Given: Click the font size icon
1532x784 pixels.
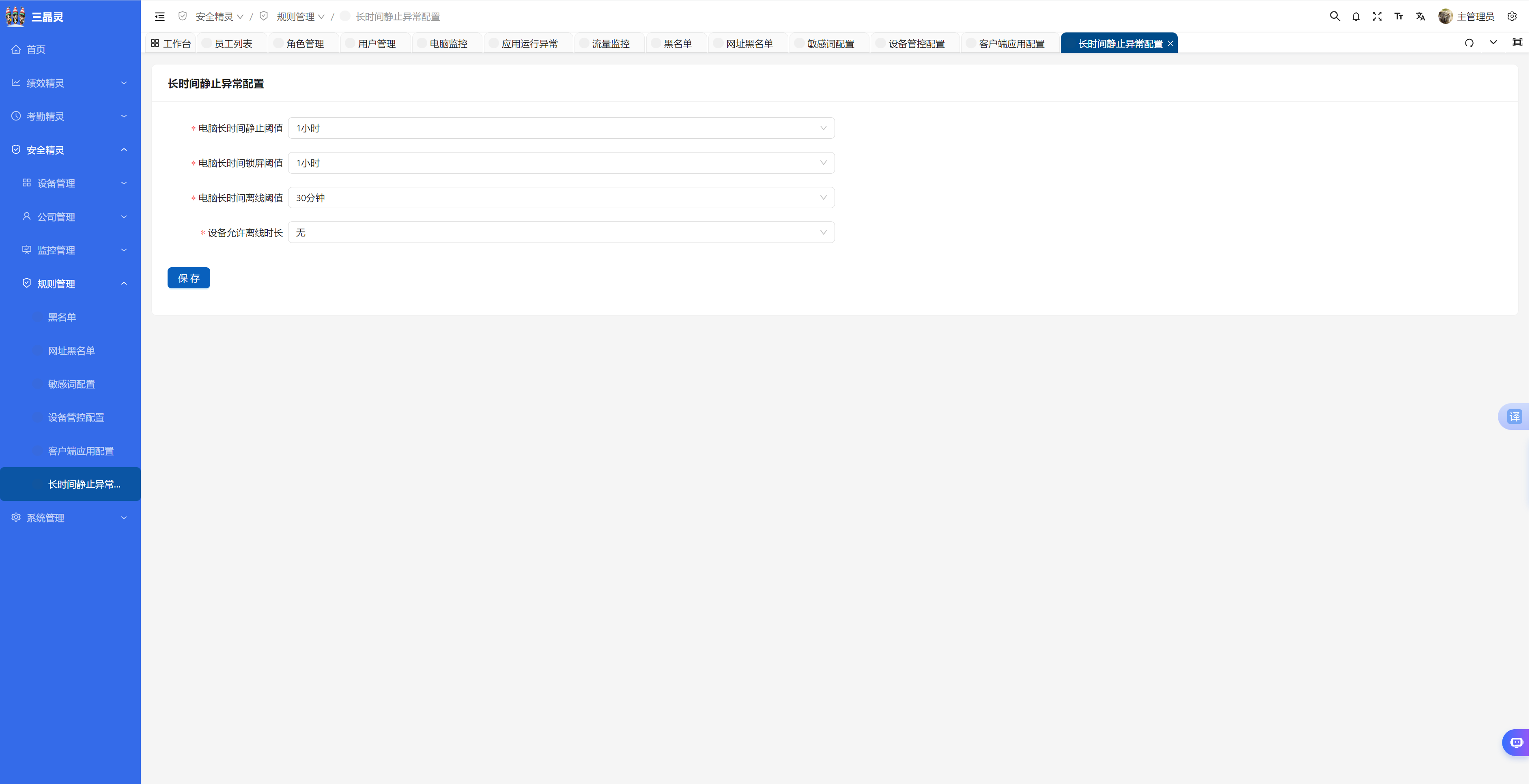Looking at the screenshot, I should tap(1399, 17).
